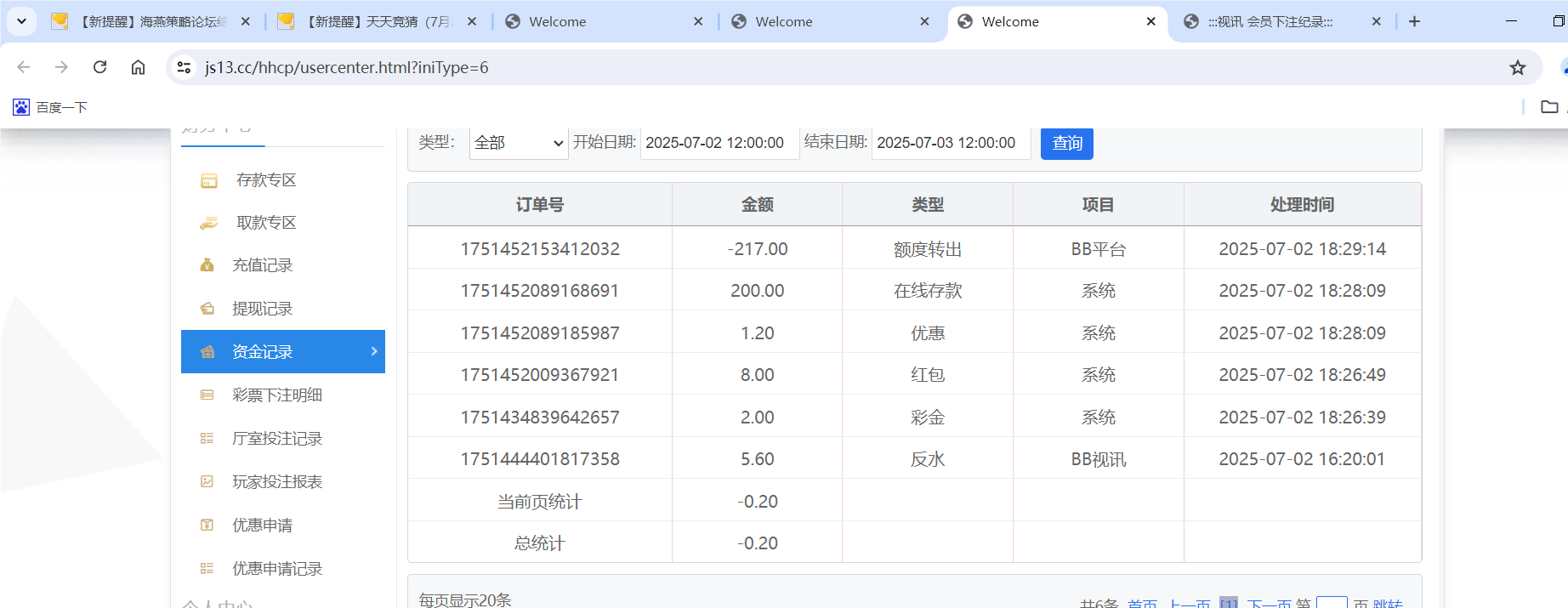The width and height of the screenshot is (1568, 608).
Task: Click the 取款专区 withdrawal icon
Action: (x=208, y=223)
